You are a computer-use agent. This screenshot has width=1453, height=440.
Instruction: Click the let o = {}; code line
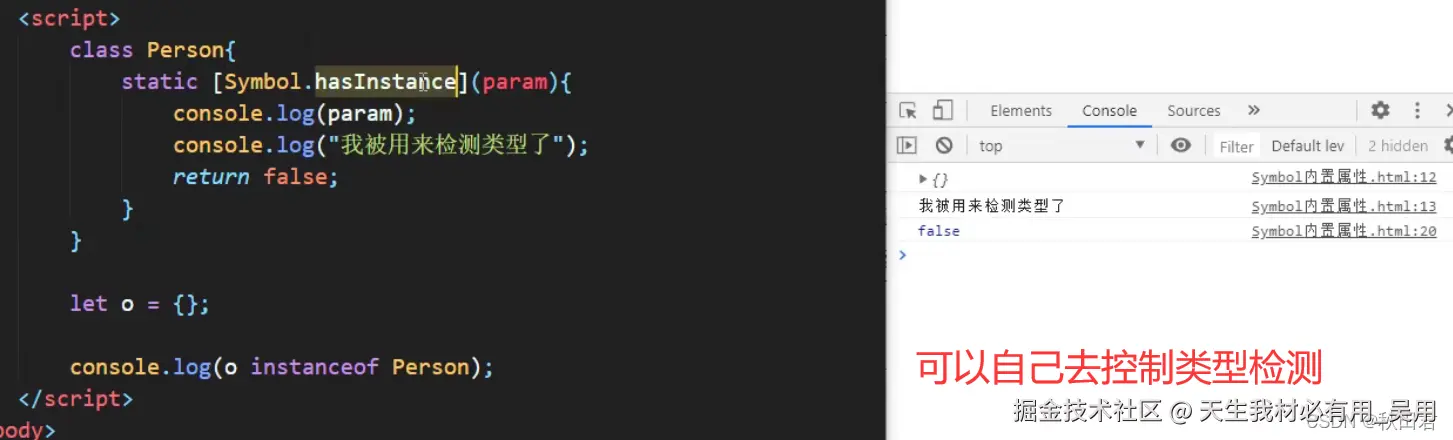tap(140, 304)
